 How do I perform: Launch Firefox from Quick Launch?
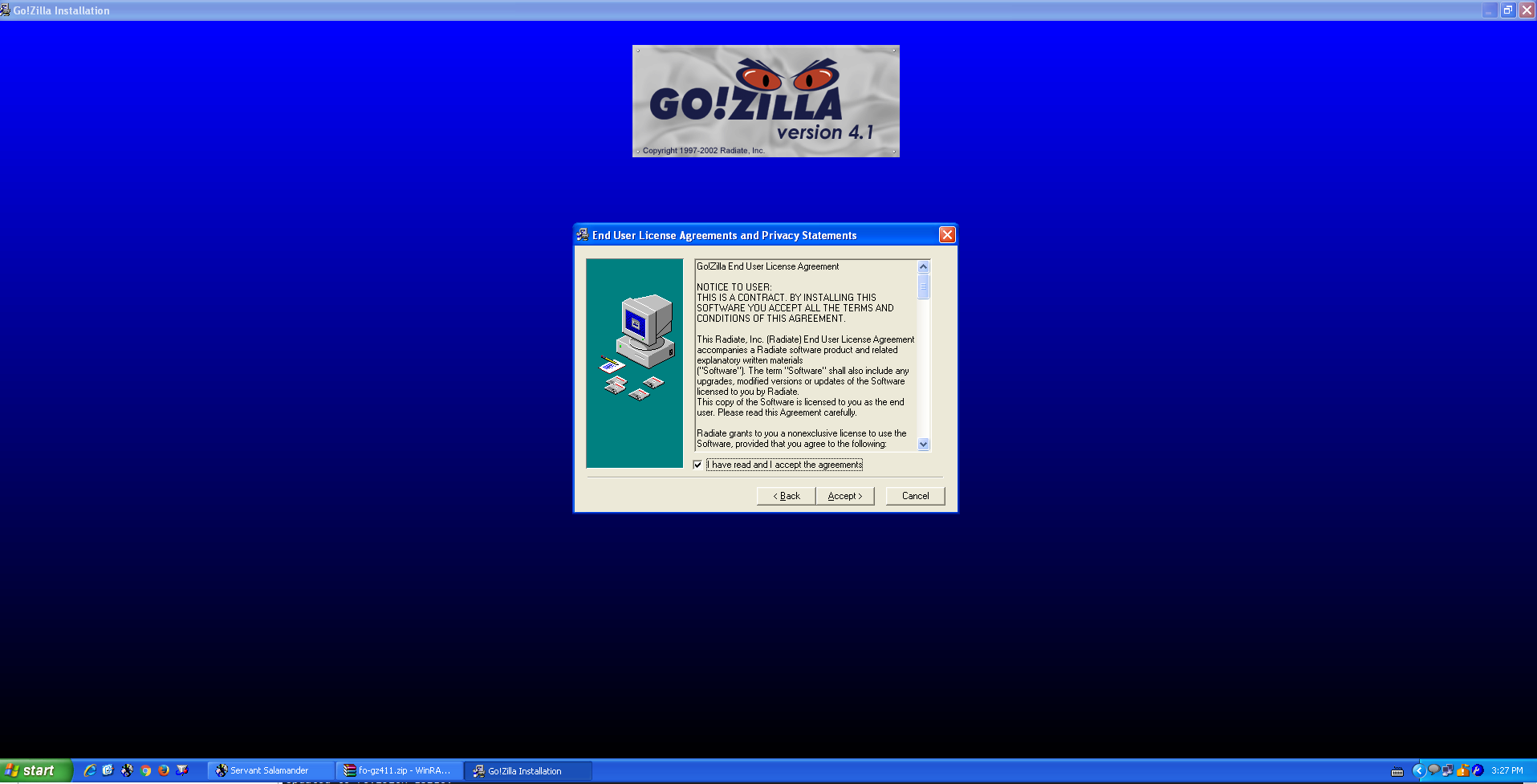coord(164,770)
